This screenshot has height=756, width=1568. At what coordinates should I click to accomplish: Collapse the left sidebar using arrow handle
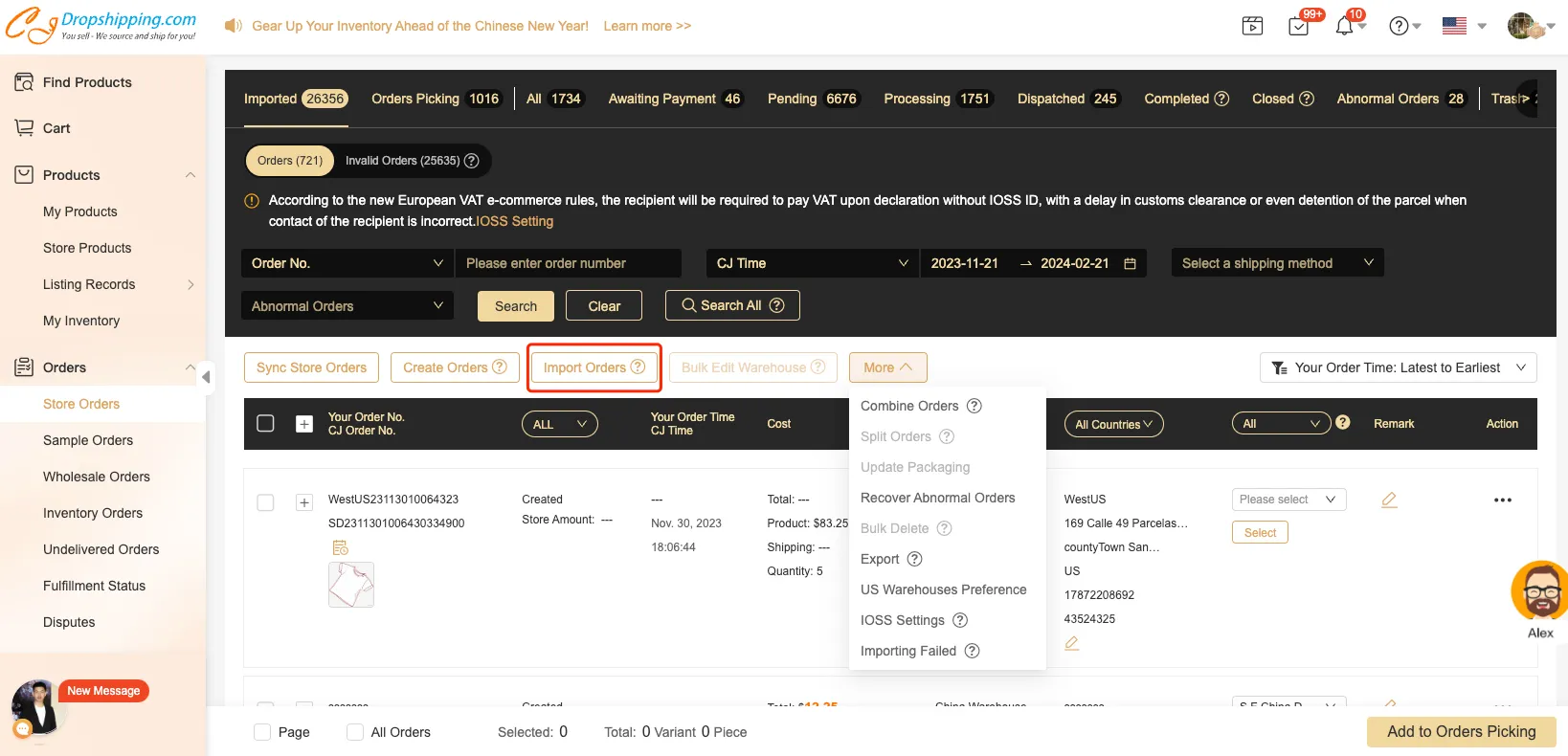click(206, 377)
